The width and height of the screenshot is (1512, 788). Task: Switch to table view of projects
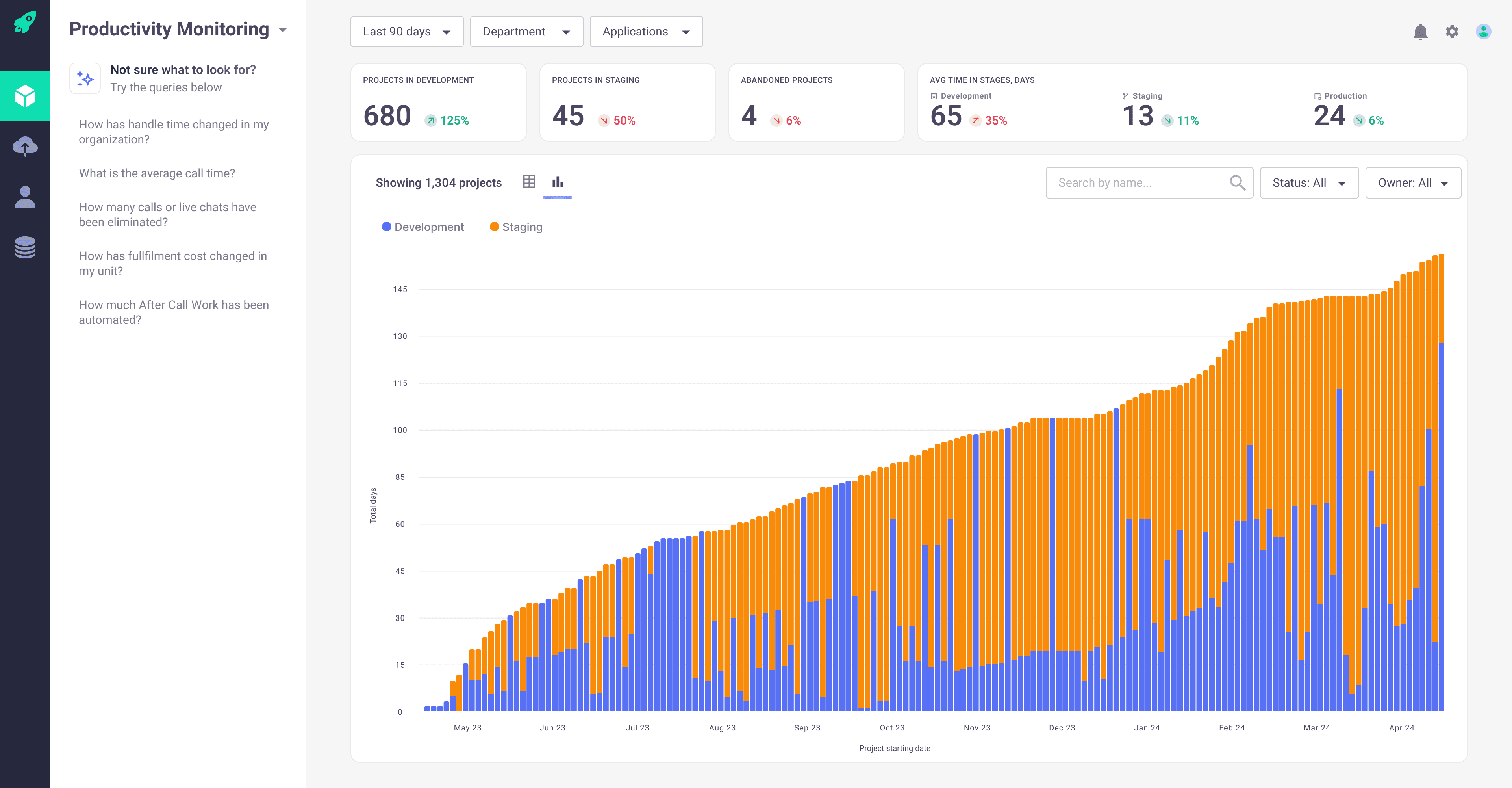[529, 182]
